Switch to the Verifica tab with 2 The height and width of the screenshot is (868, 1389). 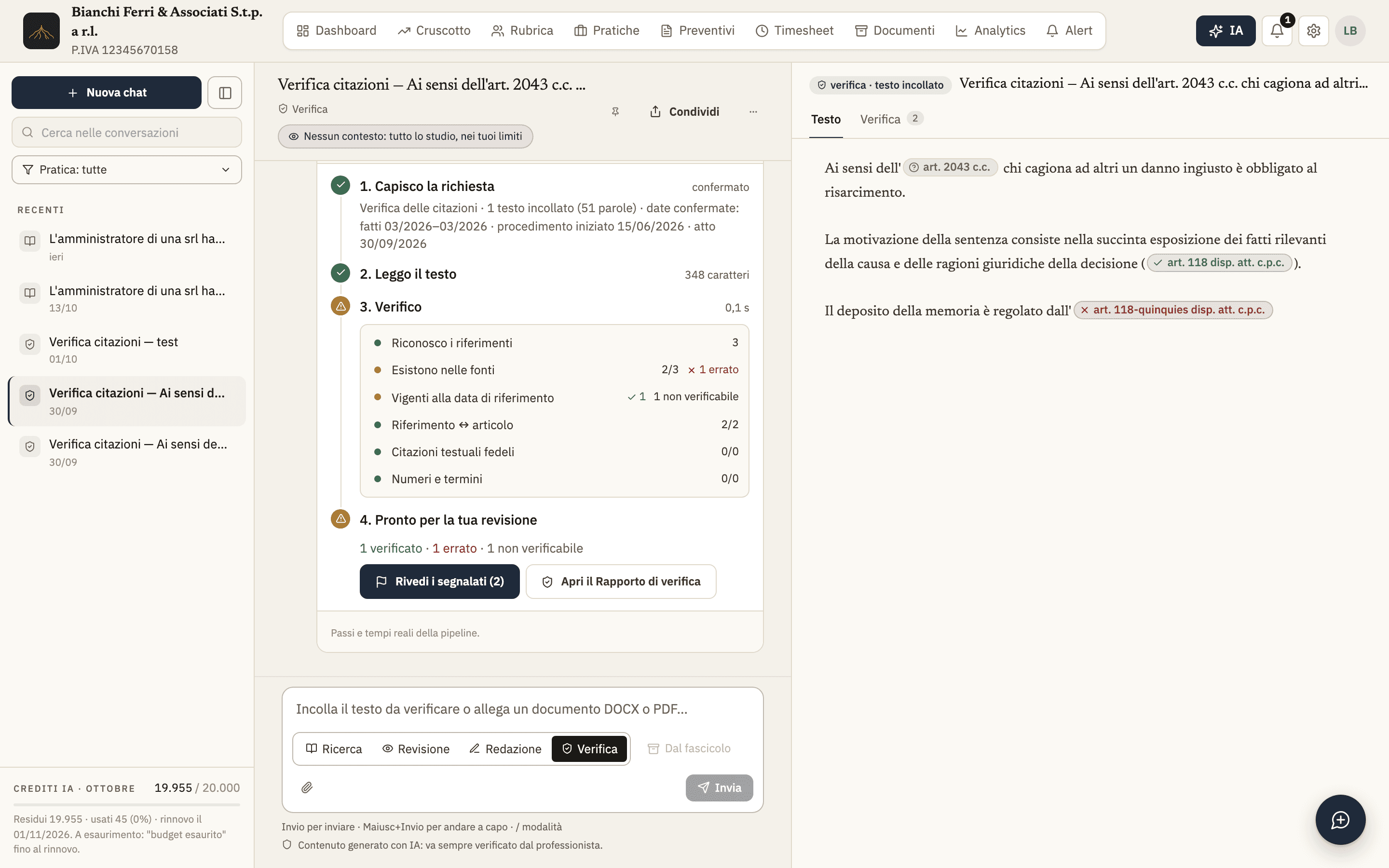891,120
